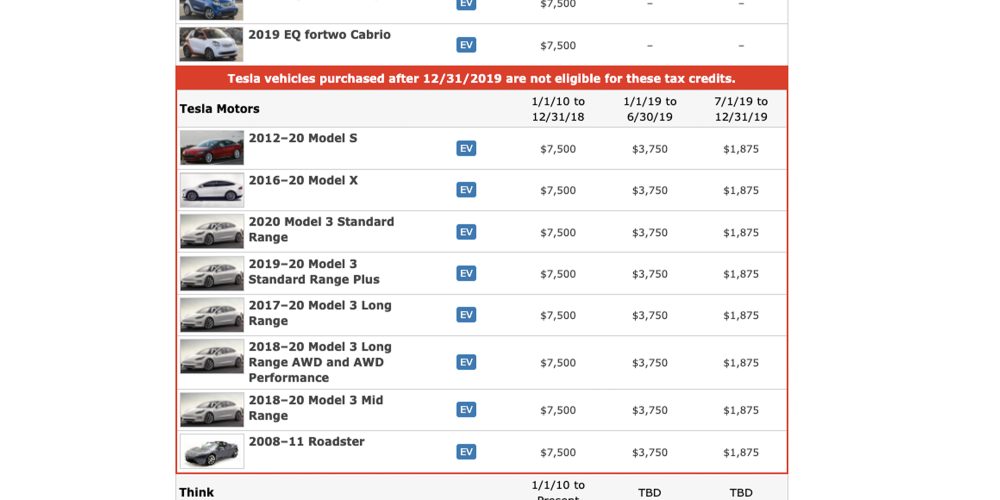The image size is (1000, 500).
Task: Open thumbnail for 2018–20 Model 3 Mid Range
Action: (211, 409)
